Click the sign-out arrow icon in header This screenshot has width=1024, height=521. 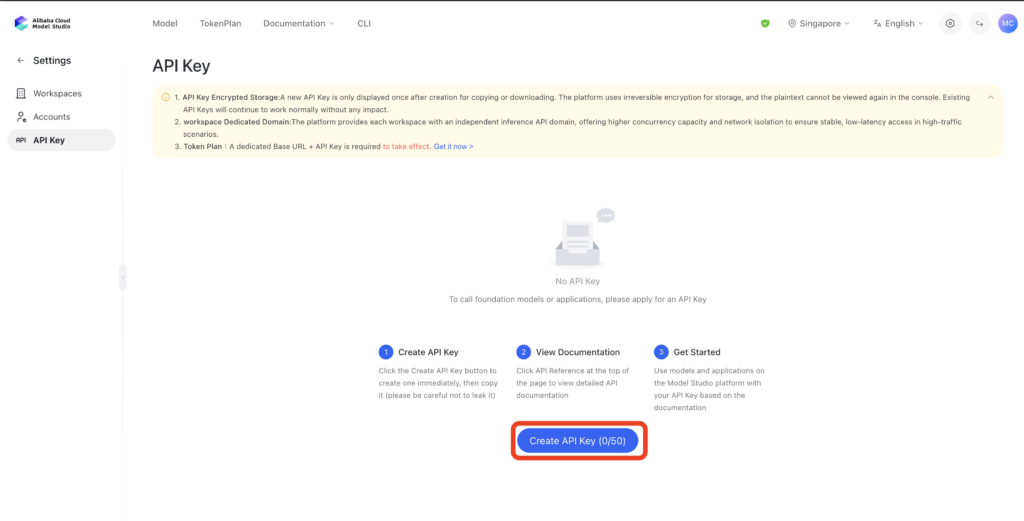coord(980,24)
